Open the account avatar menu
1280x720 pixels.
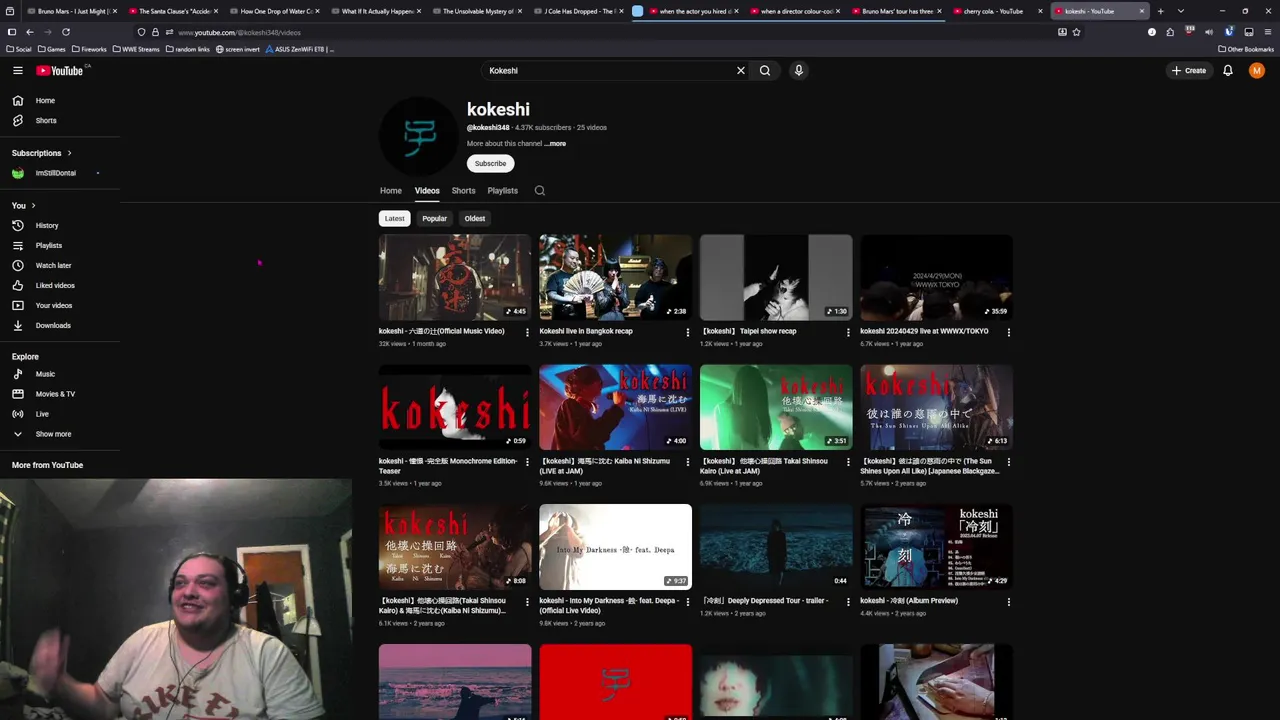(1257, 71)
